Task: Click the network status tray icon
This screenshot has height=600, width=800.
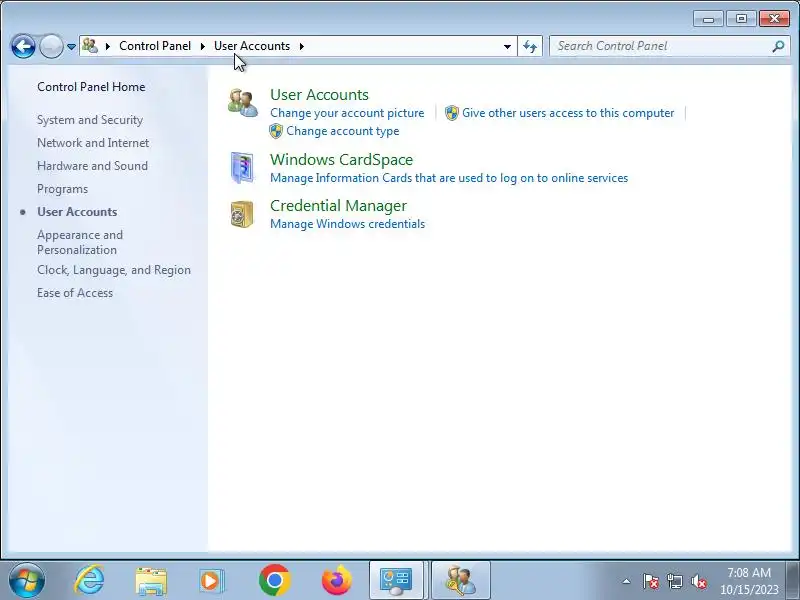Action: (x=675, y=581)
